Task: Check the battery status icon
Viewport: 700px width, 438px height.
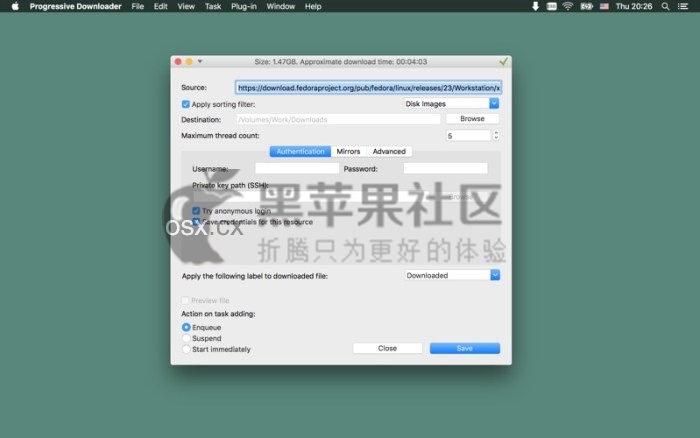Action: point(586,6)
